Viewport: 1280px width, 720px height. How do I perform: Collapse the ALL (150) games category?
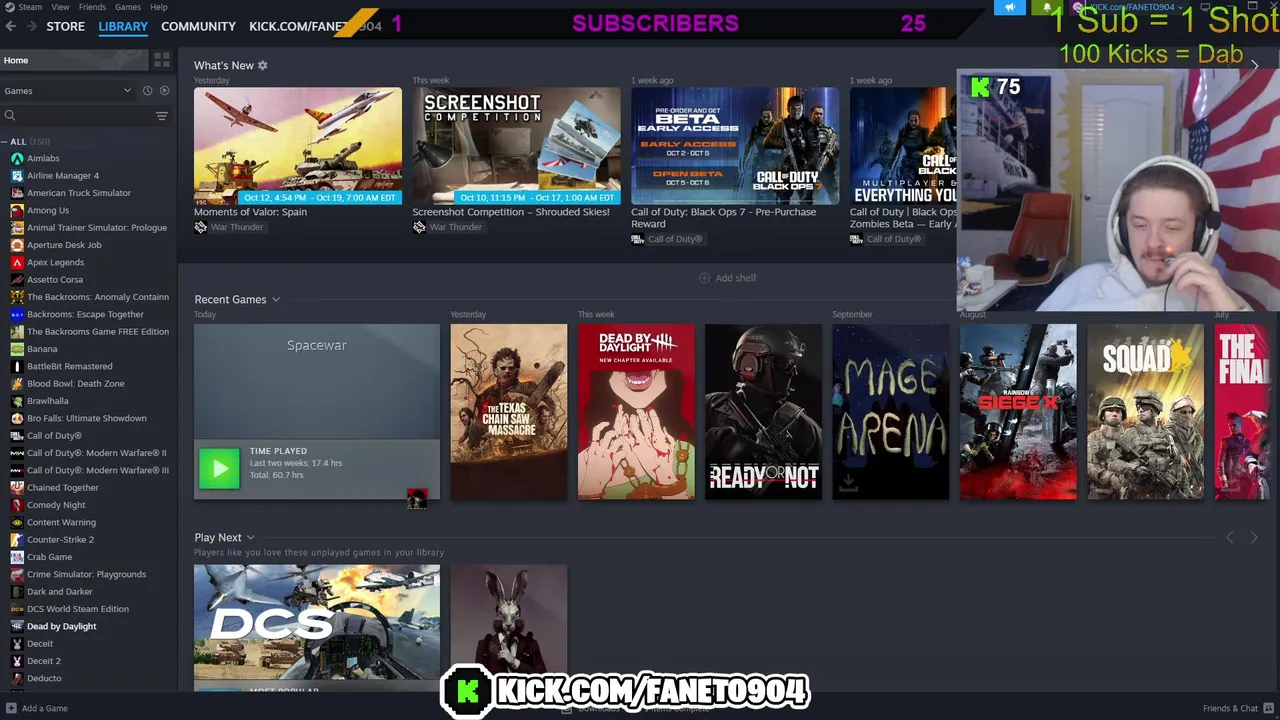click(6, 142)
